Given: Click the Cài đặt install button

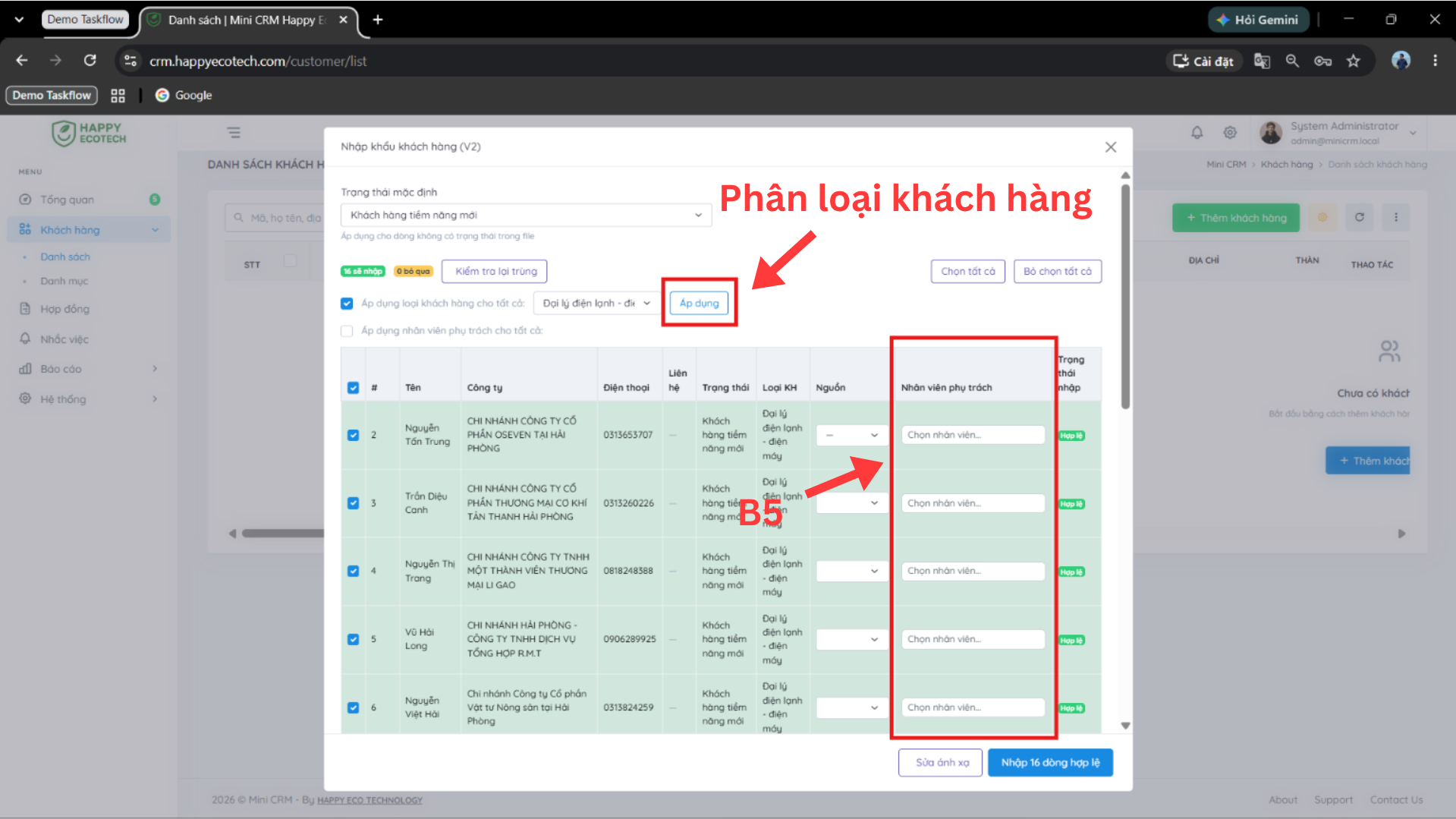Looking at the screenshot, I should [1204, 61].
